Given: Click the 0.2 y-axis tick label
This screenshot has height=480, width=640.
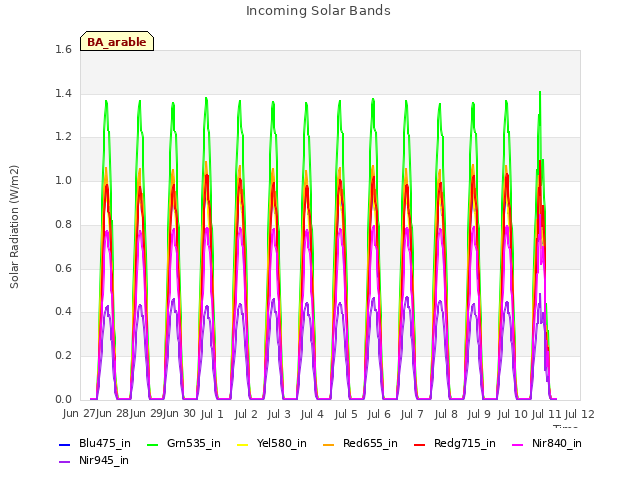Looking at the screenshot, I should pyautogui.click(x=63, y=356).
